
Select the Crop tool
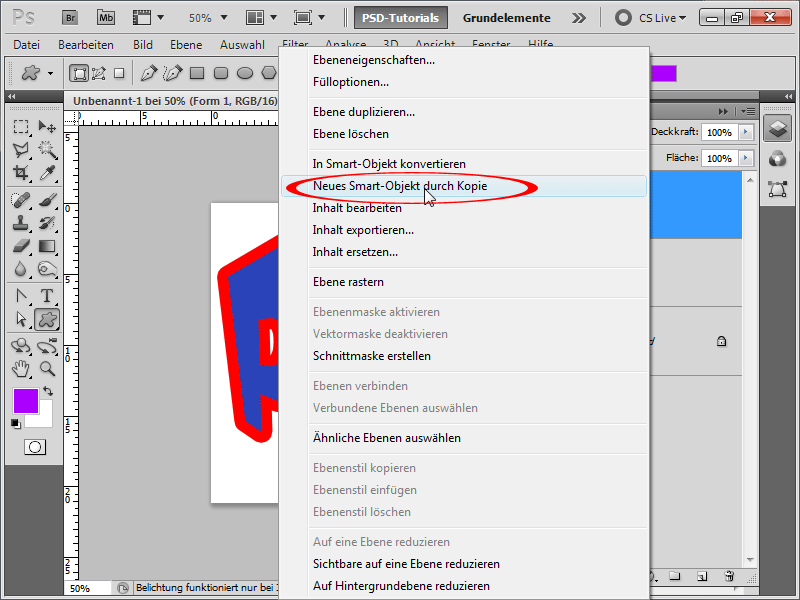21,172
